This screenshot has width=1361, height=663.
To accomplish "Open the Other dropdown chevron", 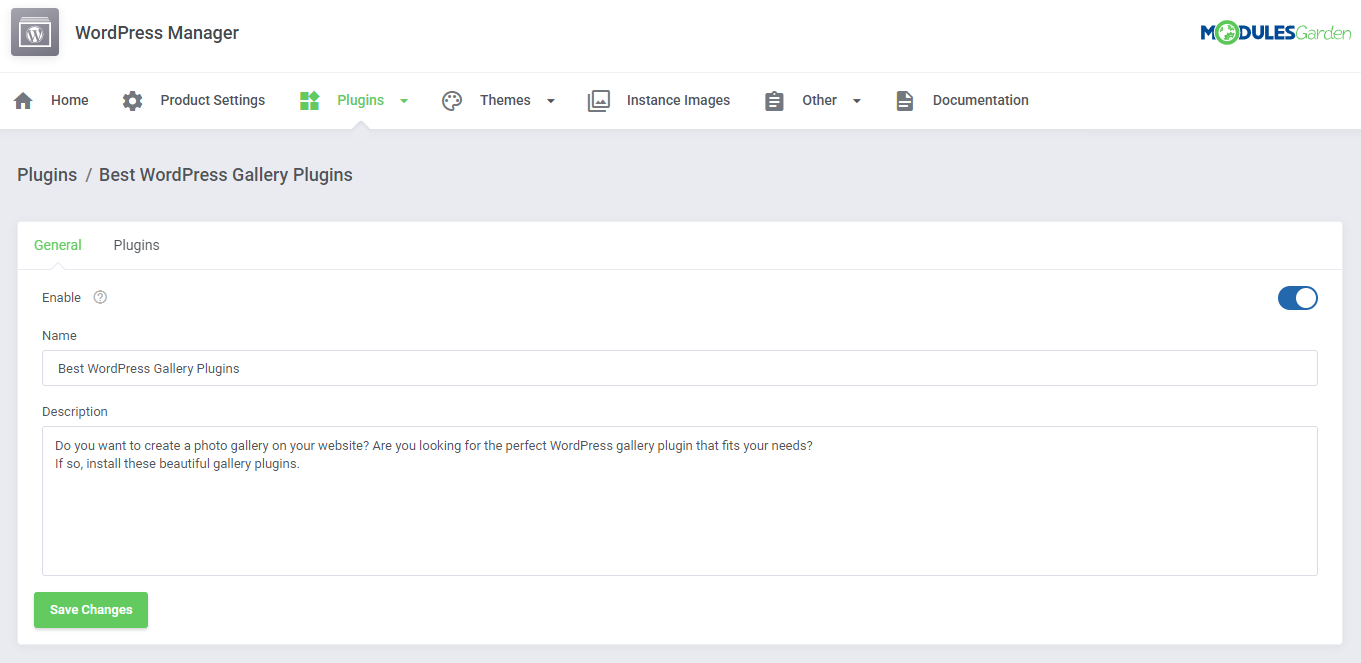I will [x=857, y=100].
